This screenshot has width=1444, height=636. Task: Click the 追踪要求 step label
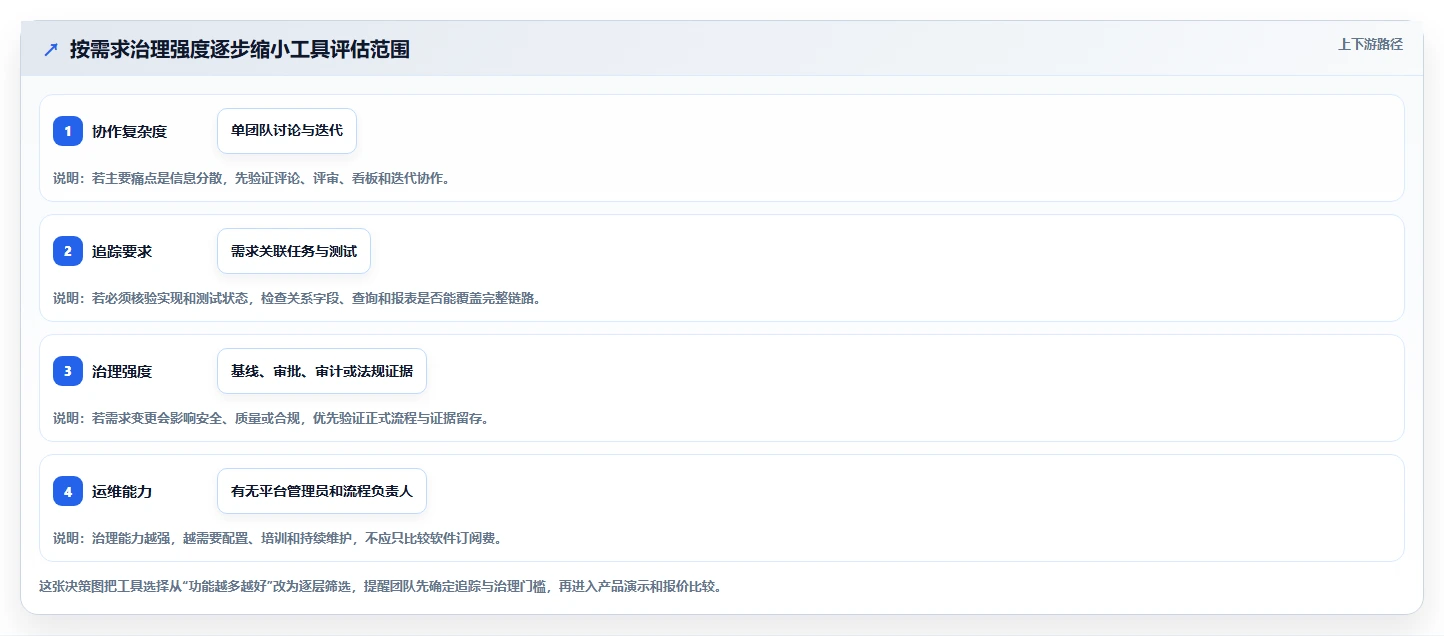click(122, 251)
